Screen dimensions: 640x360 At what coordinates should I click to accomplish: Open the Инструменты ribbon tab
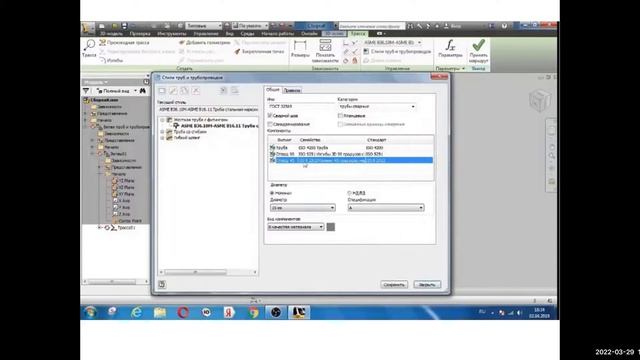click(x=172, y=33)
